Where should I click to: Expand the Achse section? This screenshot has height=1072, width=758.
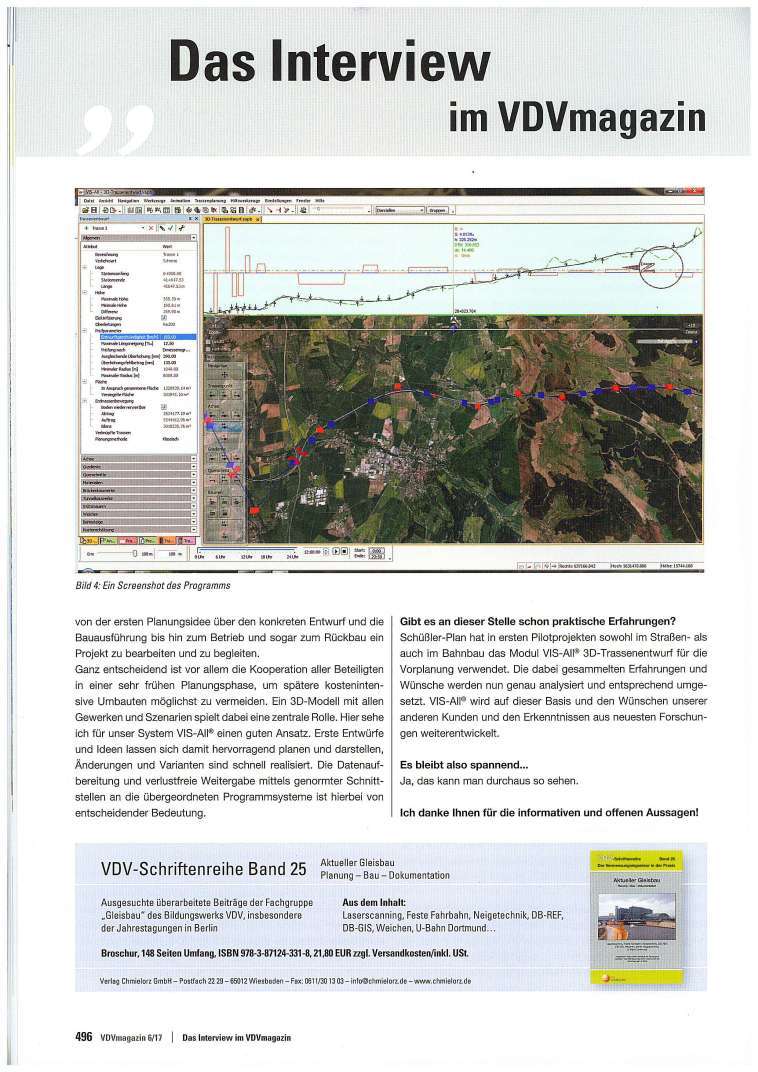point(136,457)
